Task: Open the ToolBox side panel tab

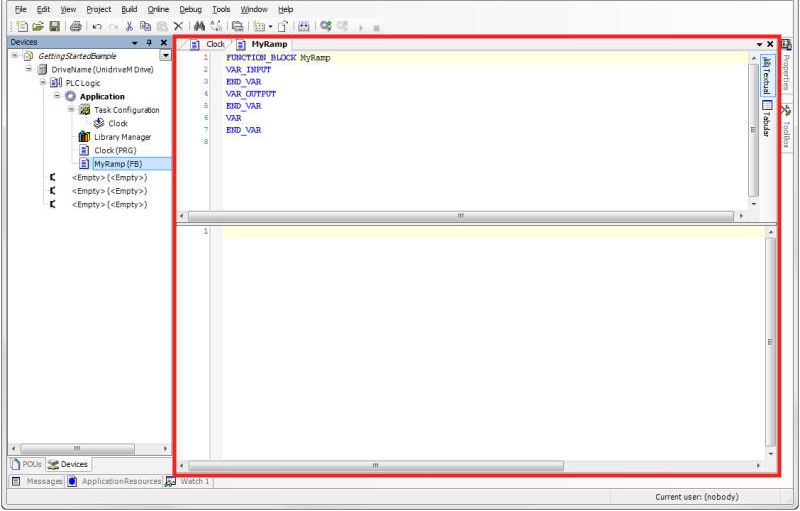Action: (x=786, y=126)
